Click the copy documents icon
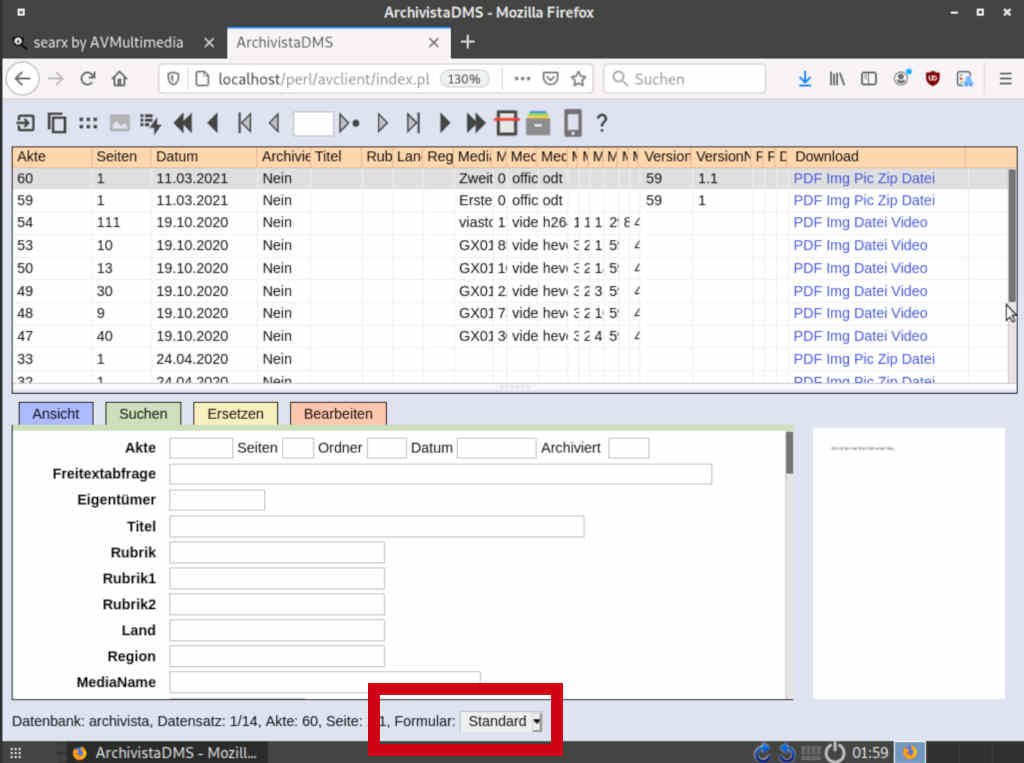Image resolution: width=1024 pixels, height=763 pixels. (57, 123)
